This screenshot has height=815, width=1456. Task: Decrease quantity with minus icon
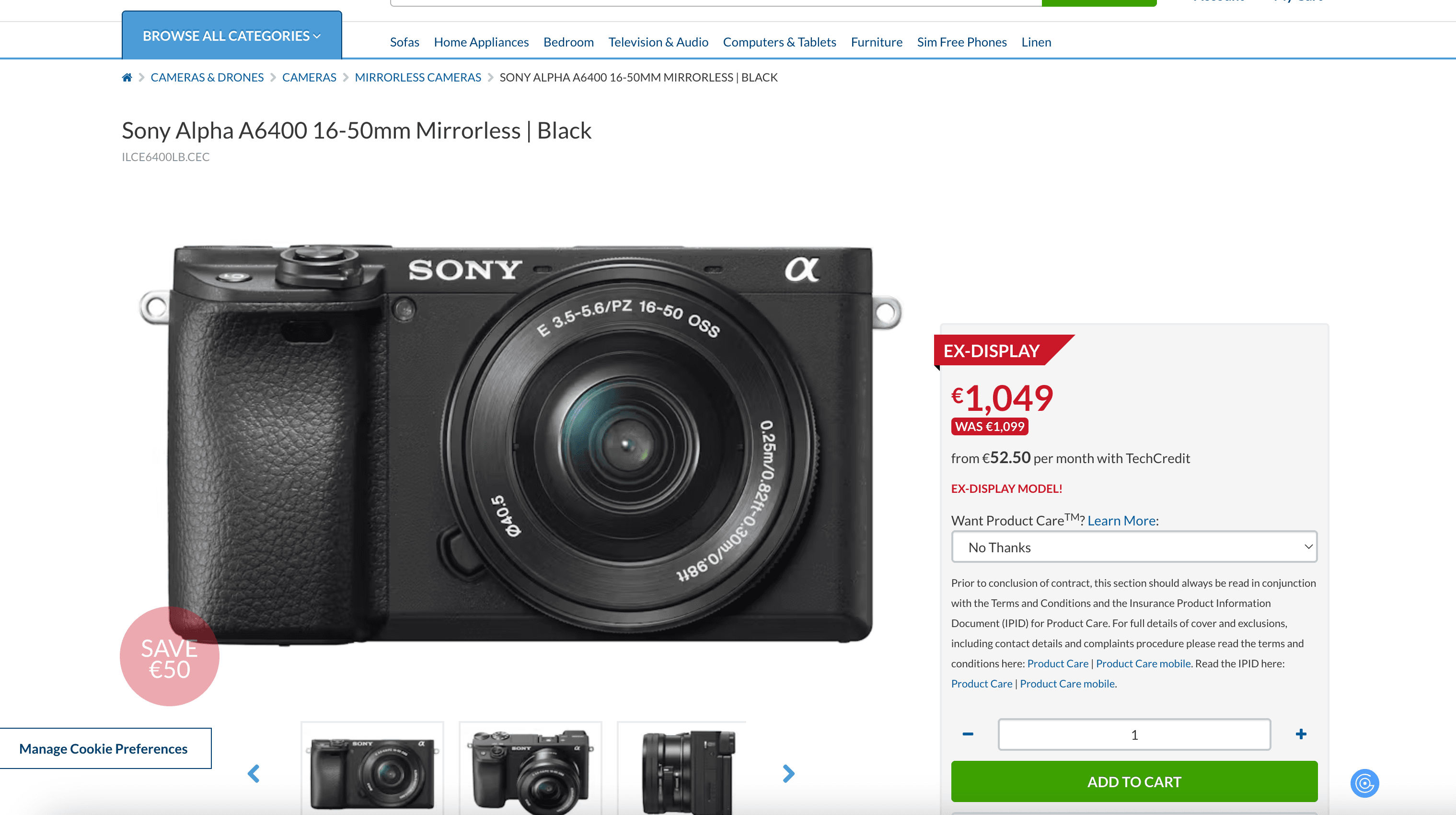click(x=968, y=734)
